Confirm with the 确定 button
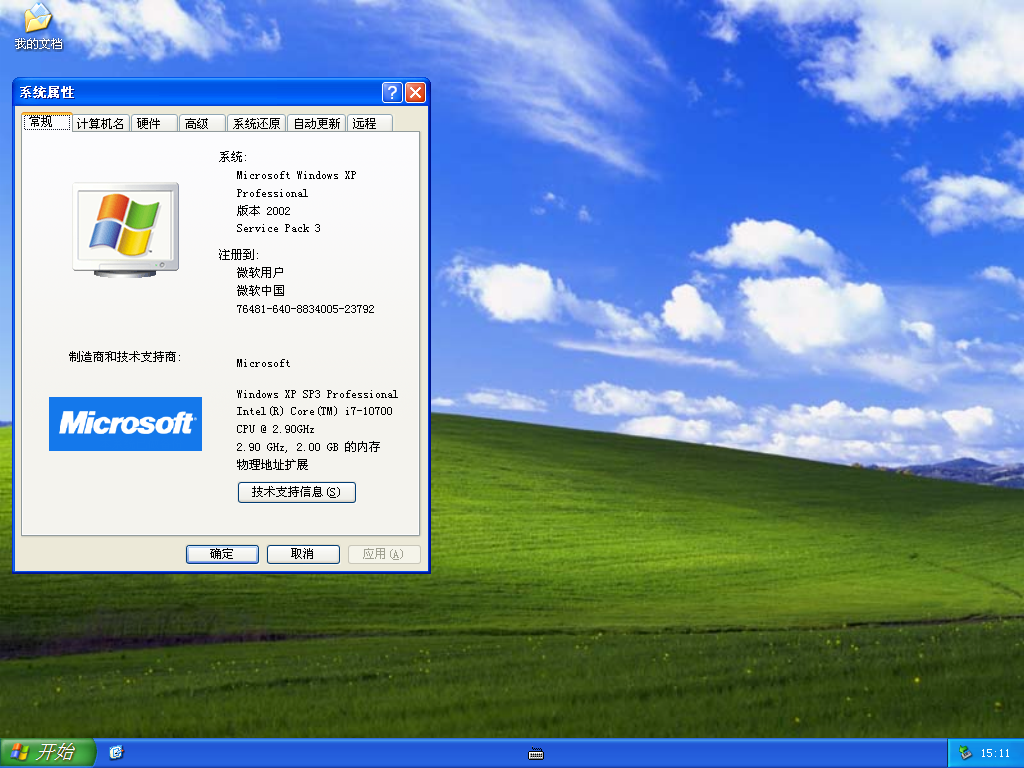 [222, 554]
